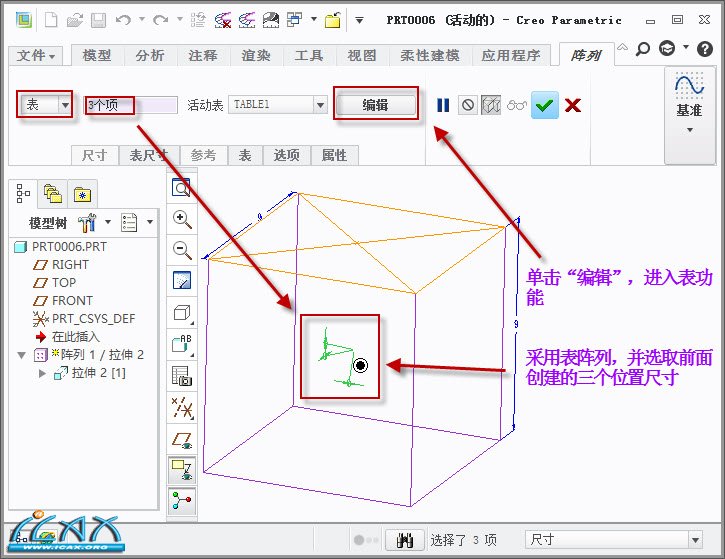725x559 pixels.
Task: Open the 属性 panel tab
Action: 334,155
